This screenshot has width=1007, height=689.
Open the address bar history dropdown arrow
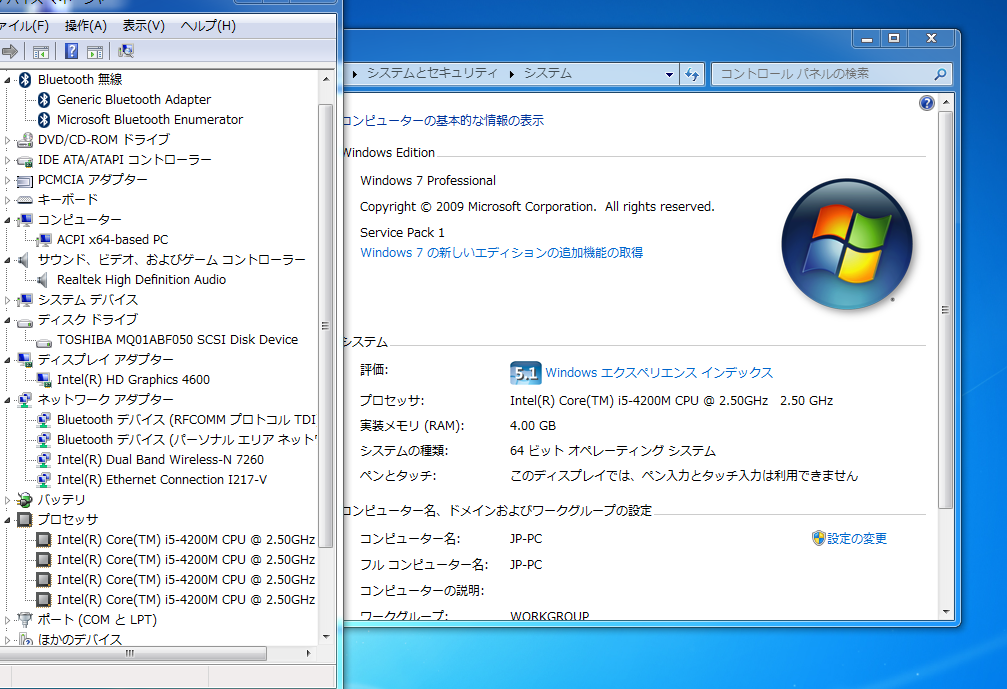point(669,74)
